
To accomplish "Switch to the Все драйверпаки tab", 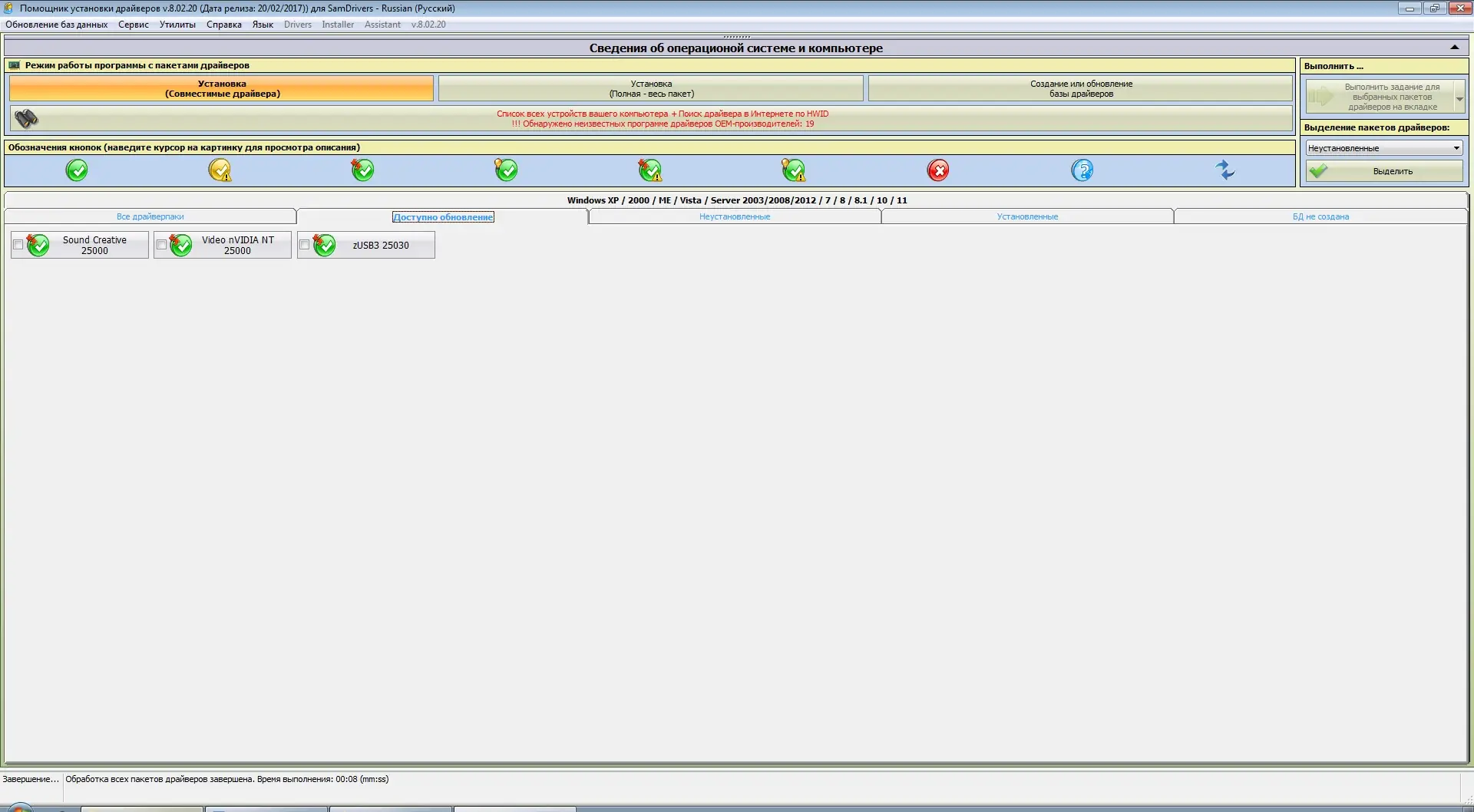I will 150,216.
